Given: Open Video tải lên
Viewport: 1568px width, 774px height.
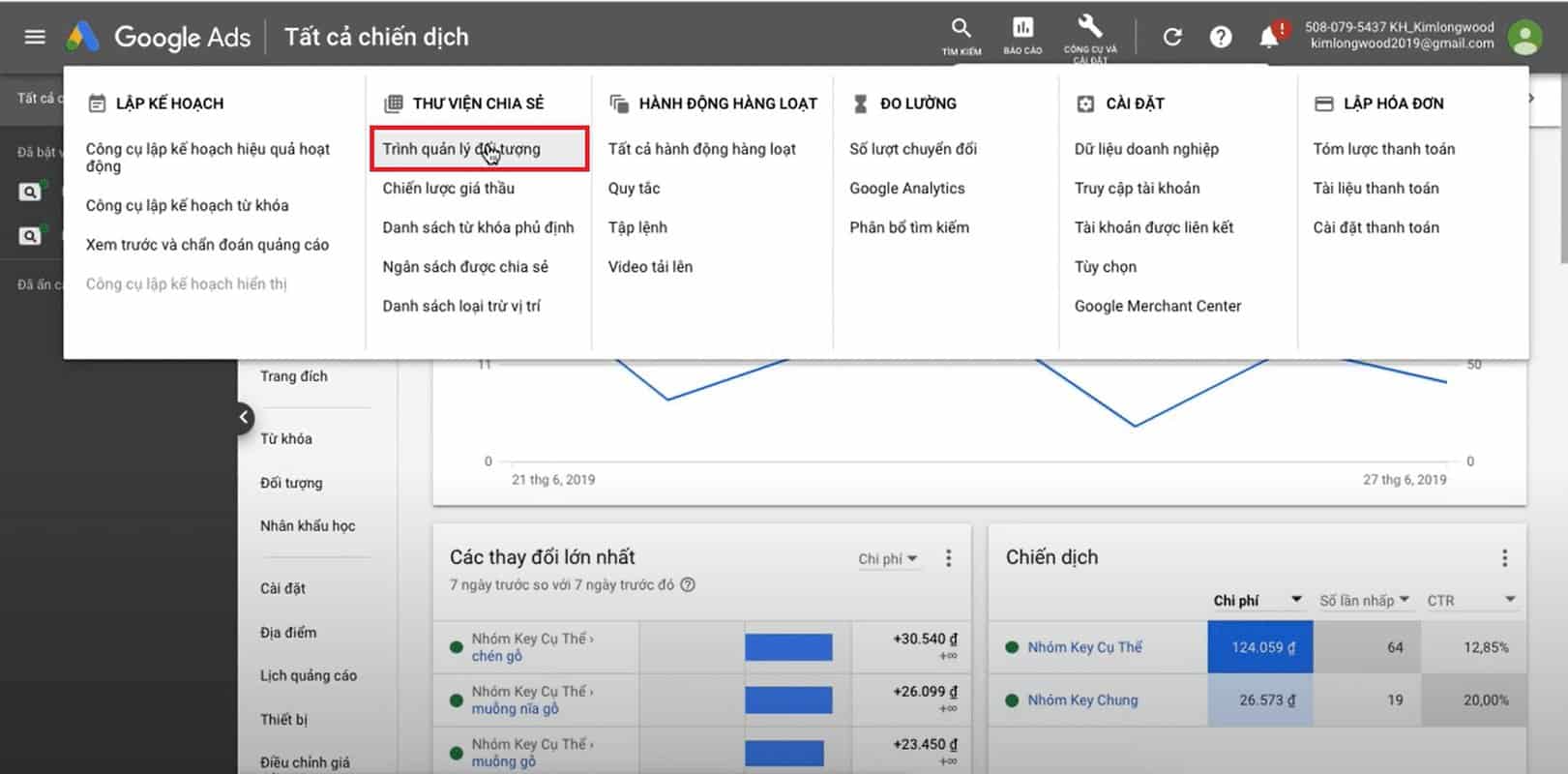Looking at the screenshot, I should point(650,267).
